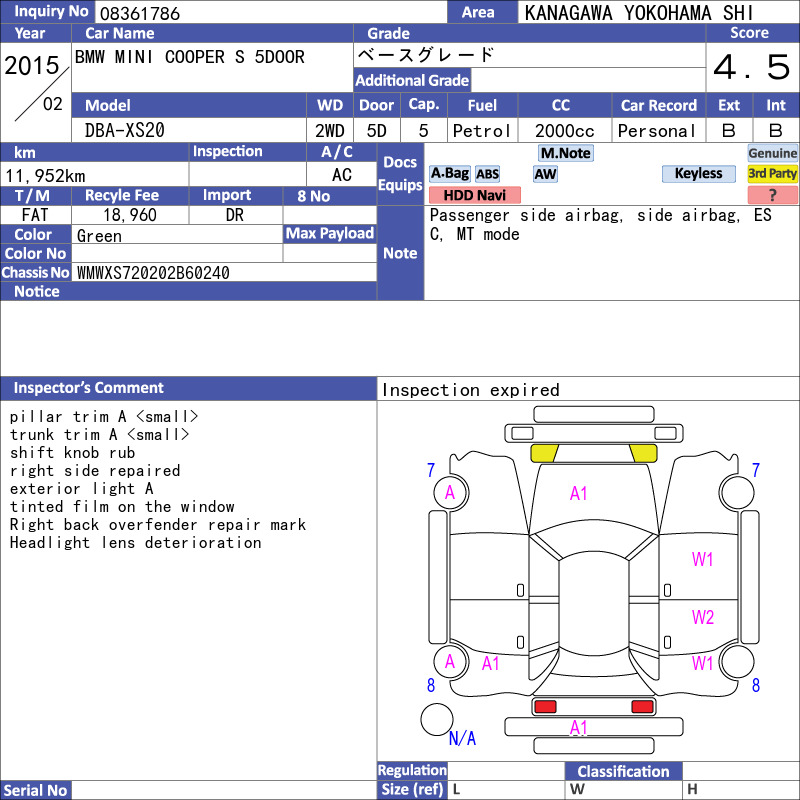Image resolution: width=800 pixels, height=800 pixels.
Task: Click the red right tail light
Action: click(642, 707)
